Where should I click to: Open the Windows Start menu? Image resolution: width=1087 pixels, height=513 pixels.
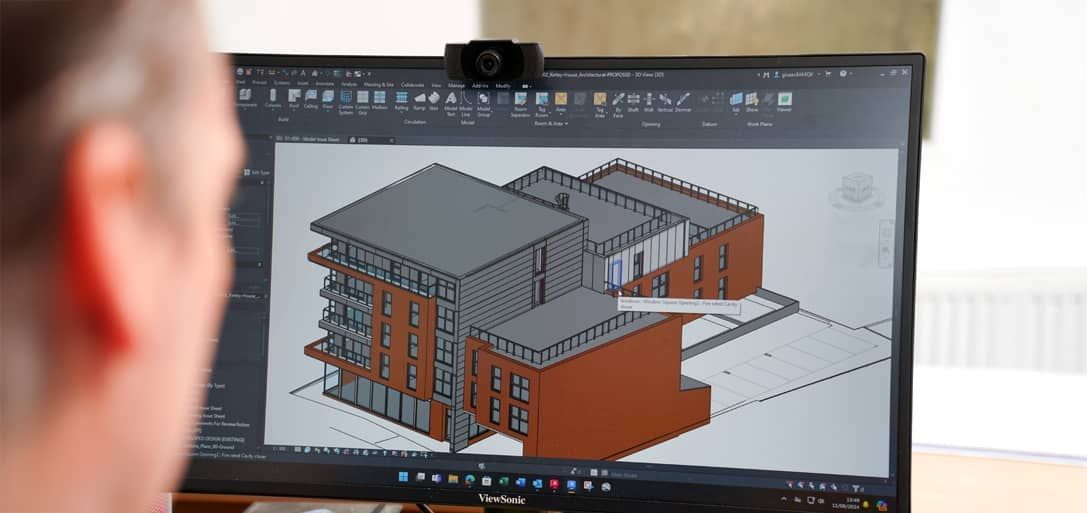click(x=403, y=477)
